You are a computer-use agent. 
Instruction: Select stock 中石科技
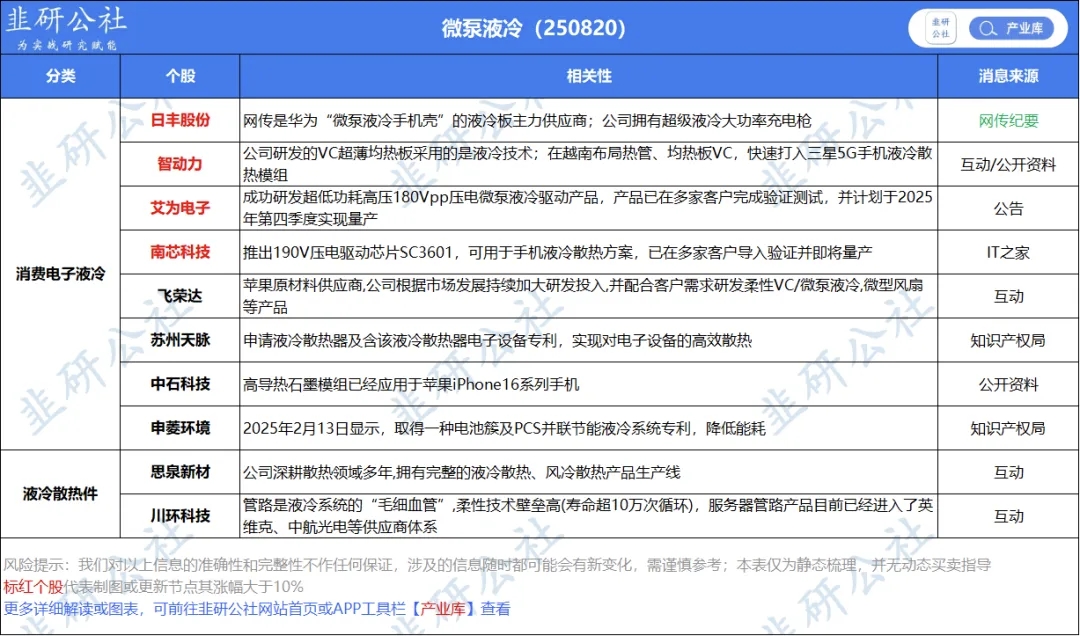pos(180,384)
